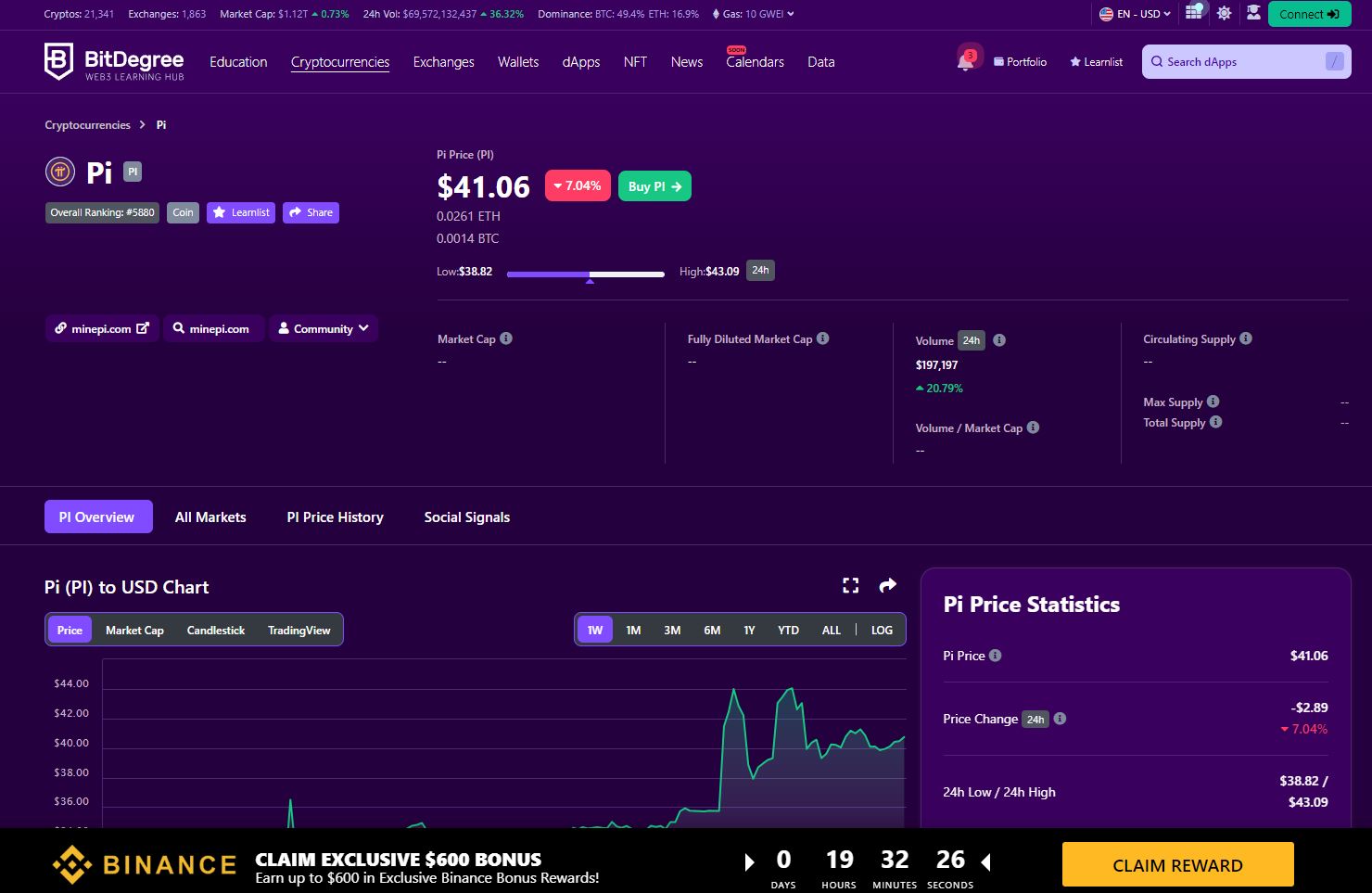Image resolution: width=1372 pixels, height=893 pixels.
Task: Click the CLAIM REWARD button
Action: coord(1177,865)
